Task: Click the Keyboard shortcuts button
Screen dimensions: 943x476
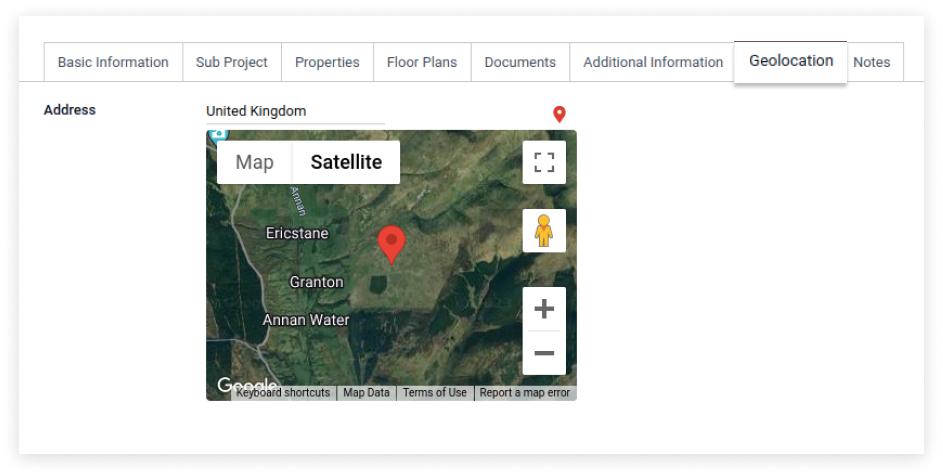Action: point(284,393)
